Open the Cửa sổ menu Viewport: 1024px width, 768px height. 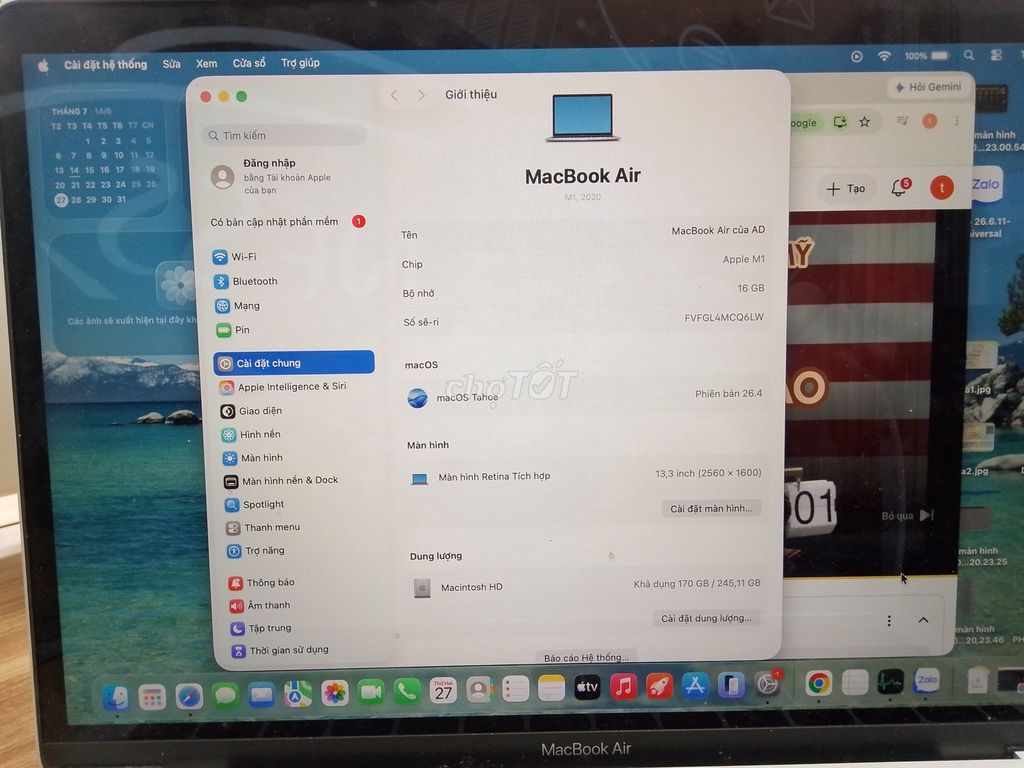pyautogui.click(x=249, y=63)
